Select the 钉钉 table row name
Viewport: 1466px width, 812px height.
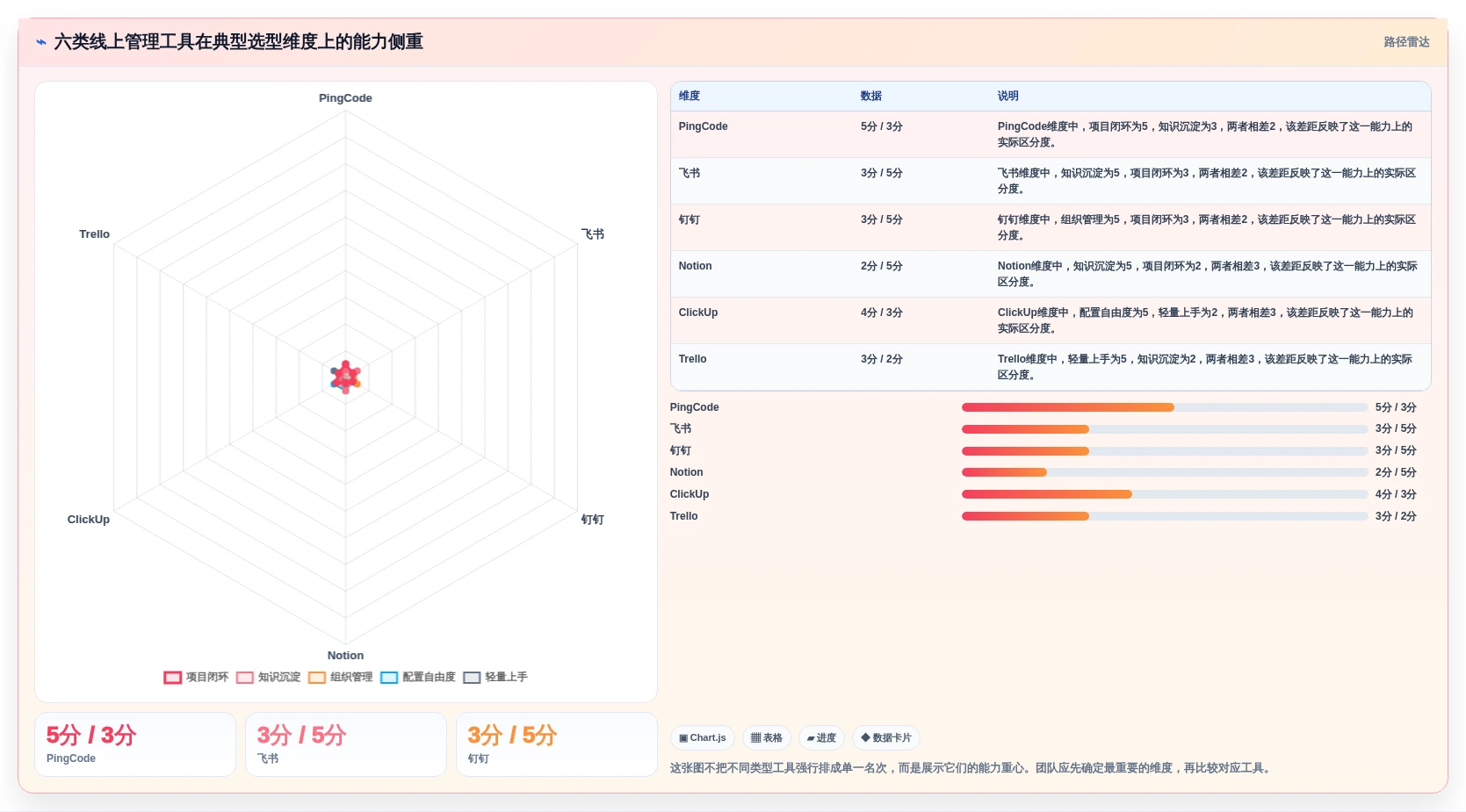[690, 219]
